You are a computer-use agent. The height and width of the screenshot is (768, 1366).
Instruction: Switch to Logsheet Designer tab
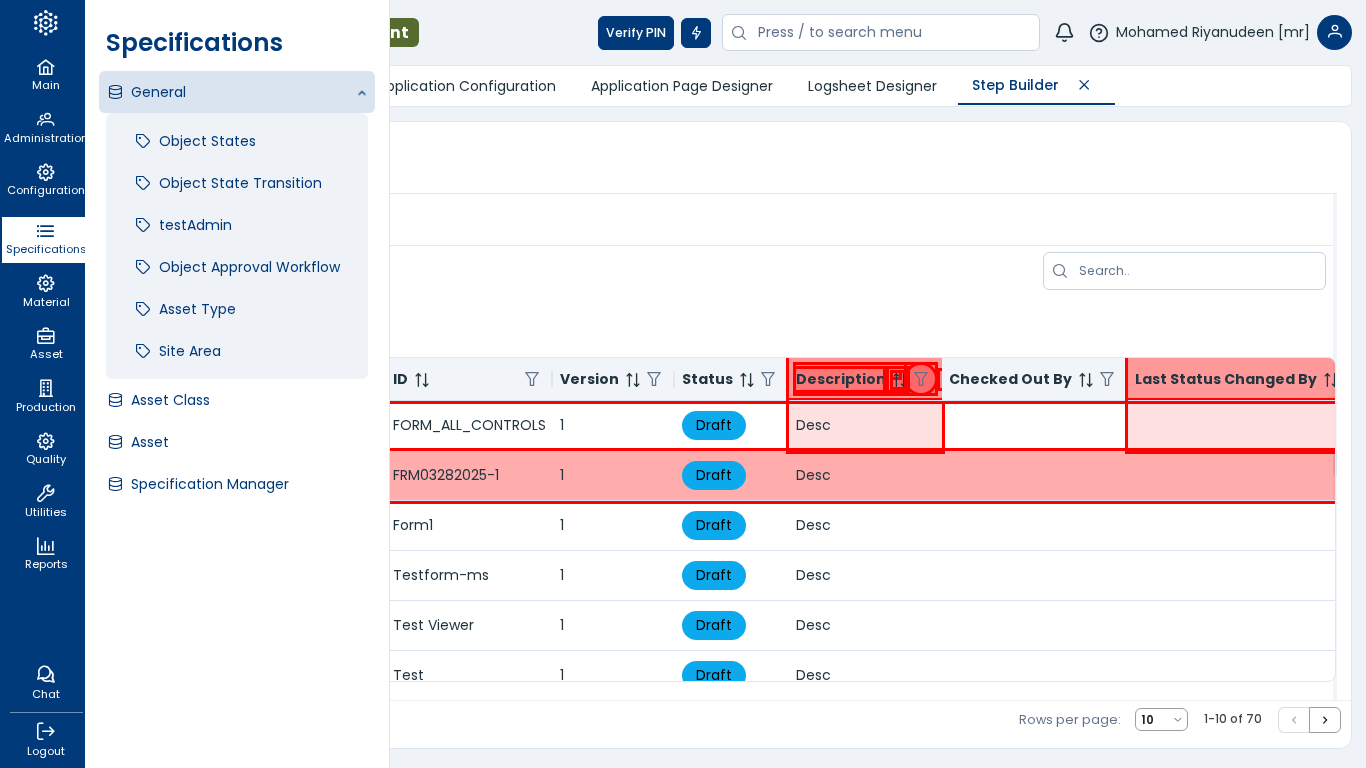click(872, 86)
